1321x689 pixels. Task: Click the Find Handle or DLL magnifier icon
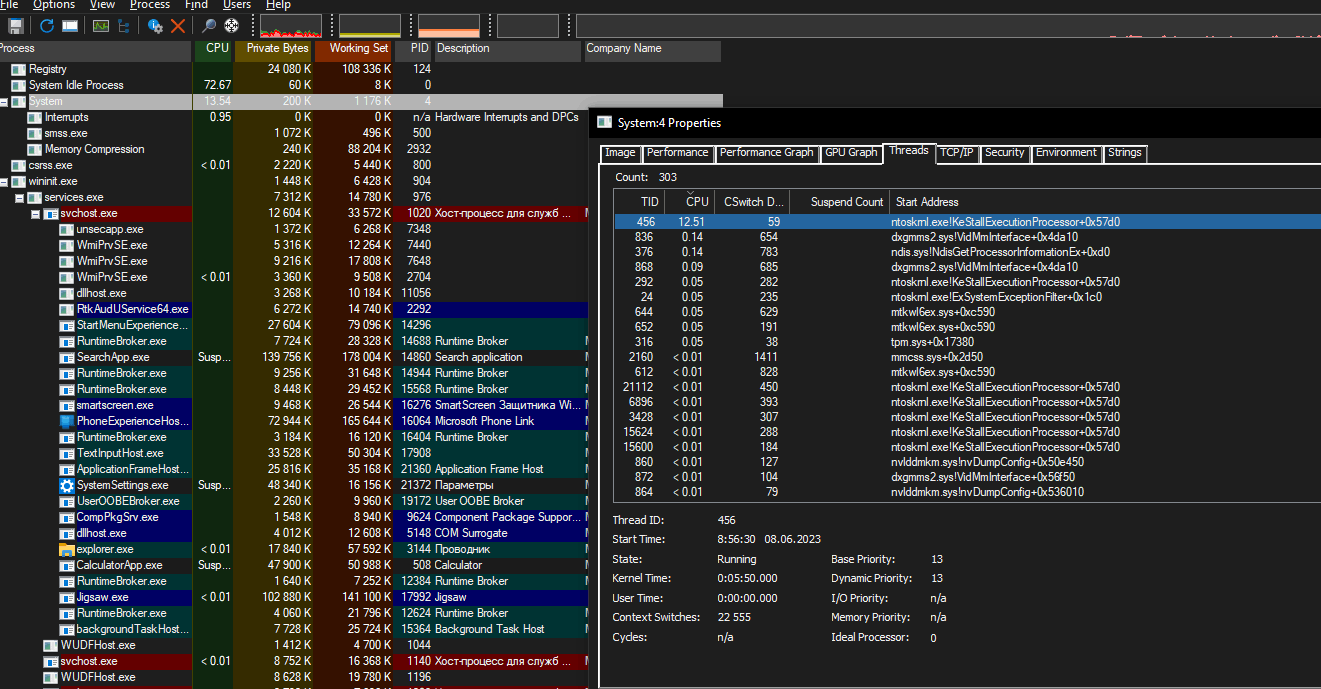[209, 26]
